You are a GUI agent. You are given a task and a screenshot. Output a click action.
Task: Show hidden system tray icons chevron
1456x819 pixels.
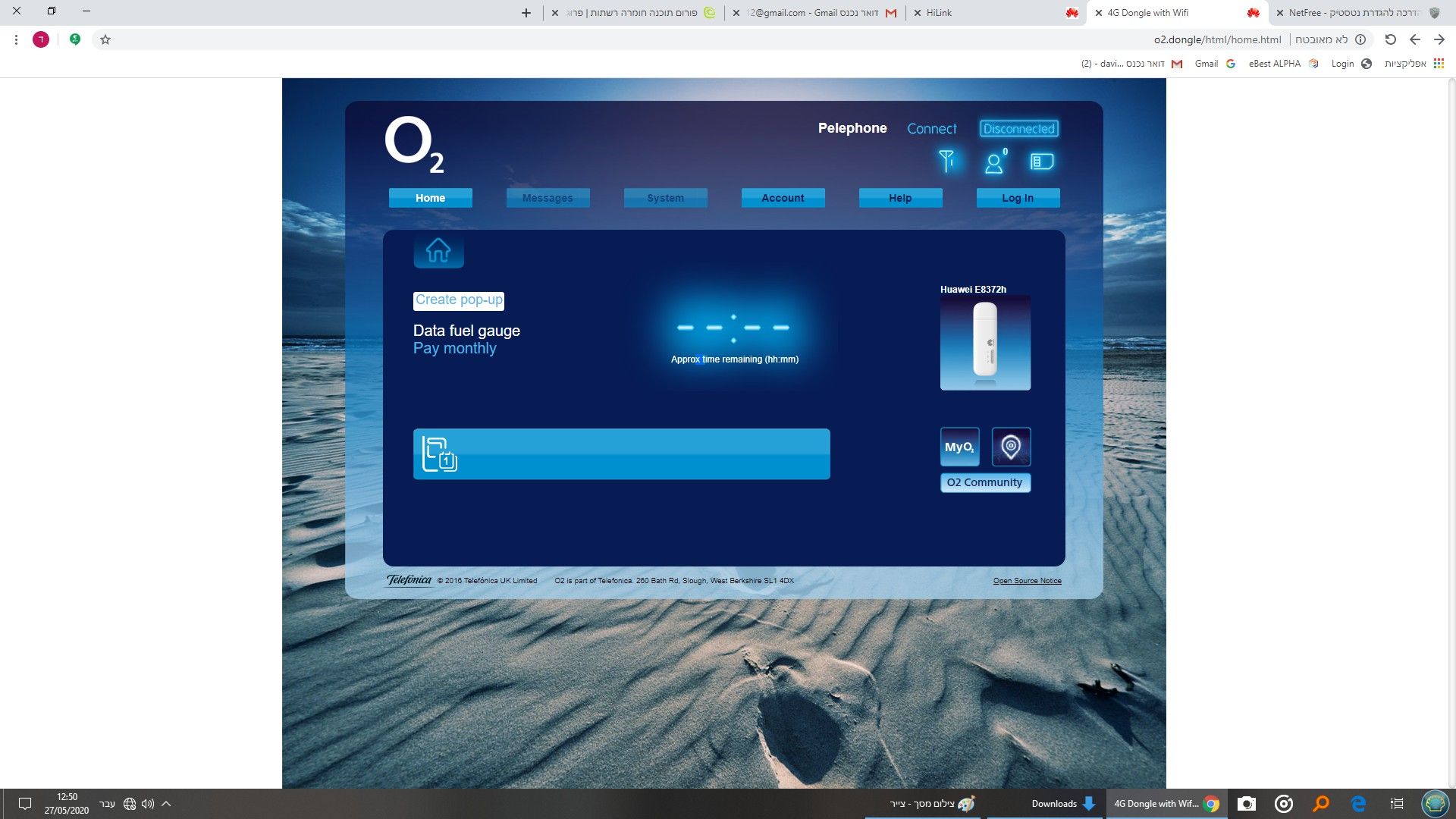(x=166, y=804)
